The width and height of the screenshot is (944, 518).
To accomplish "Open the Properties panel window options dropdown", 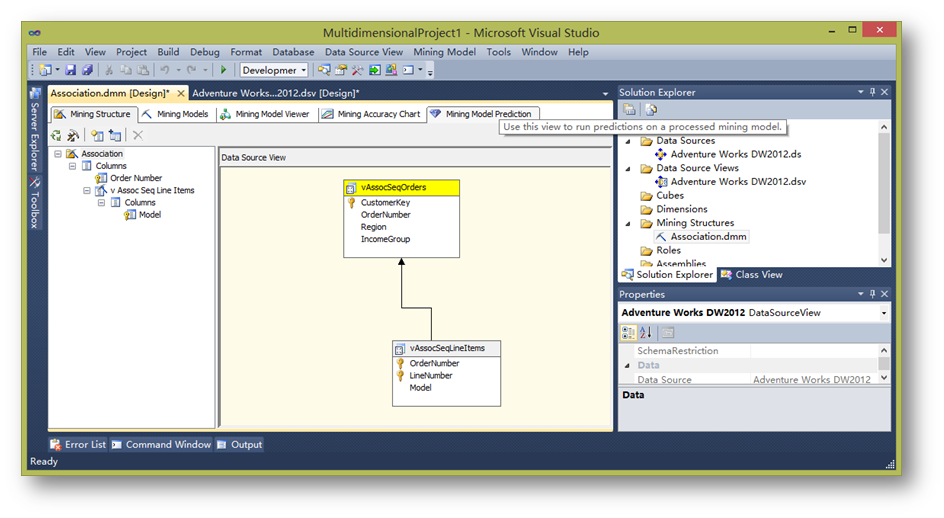I will point(860,294).
